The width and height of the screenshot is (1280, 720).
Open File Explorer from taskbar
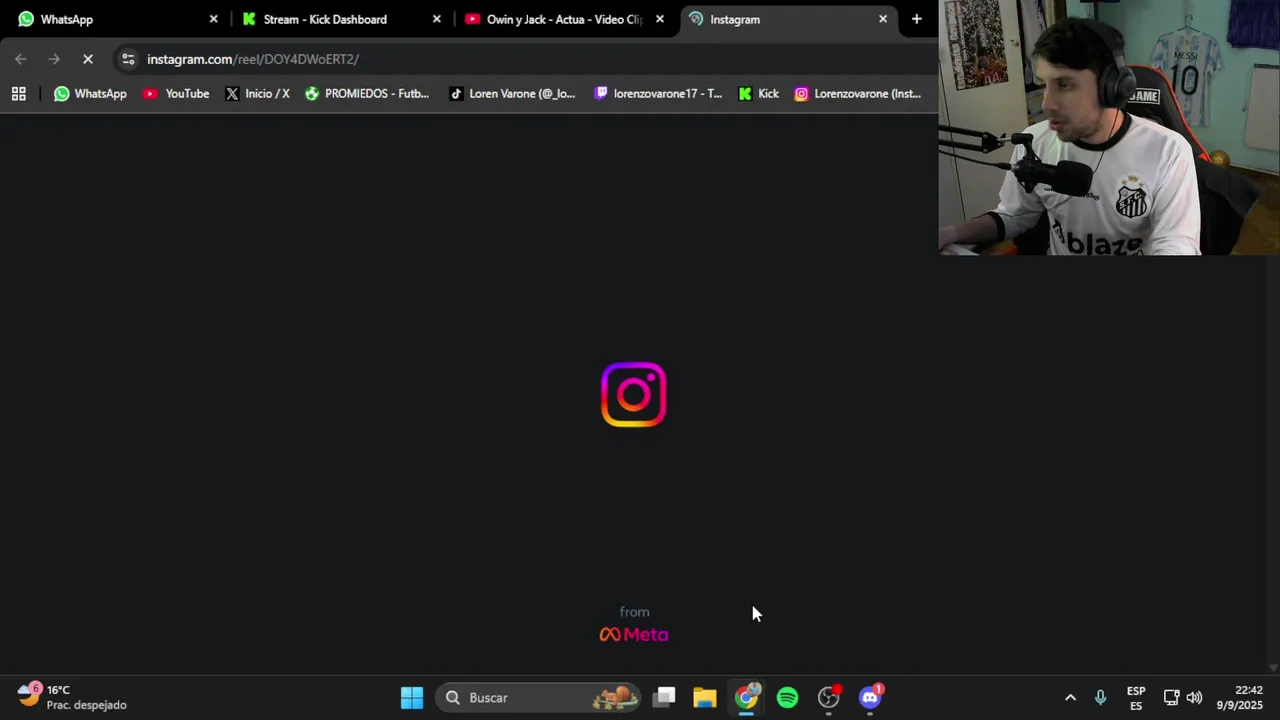click(705, 697)
